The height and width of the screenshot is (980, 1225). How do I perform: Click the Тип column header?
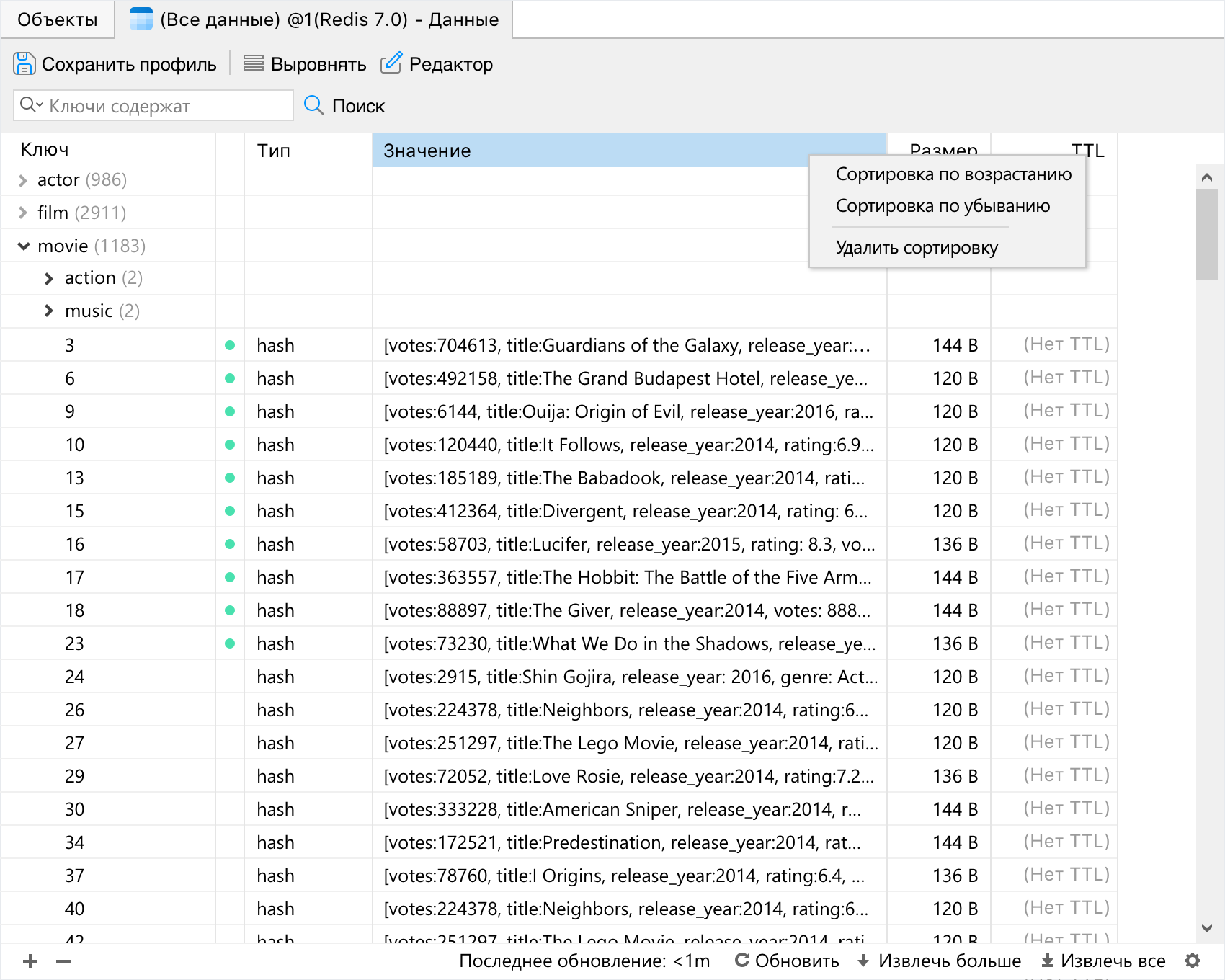308,150
